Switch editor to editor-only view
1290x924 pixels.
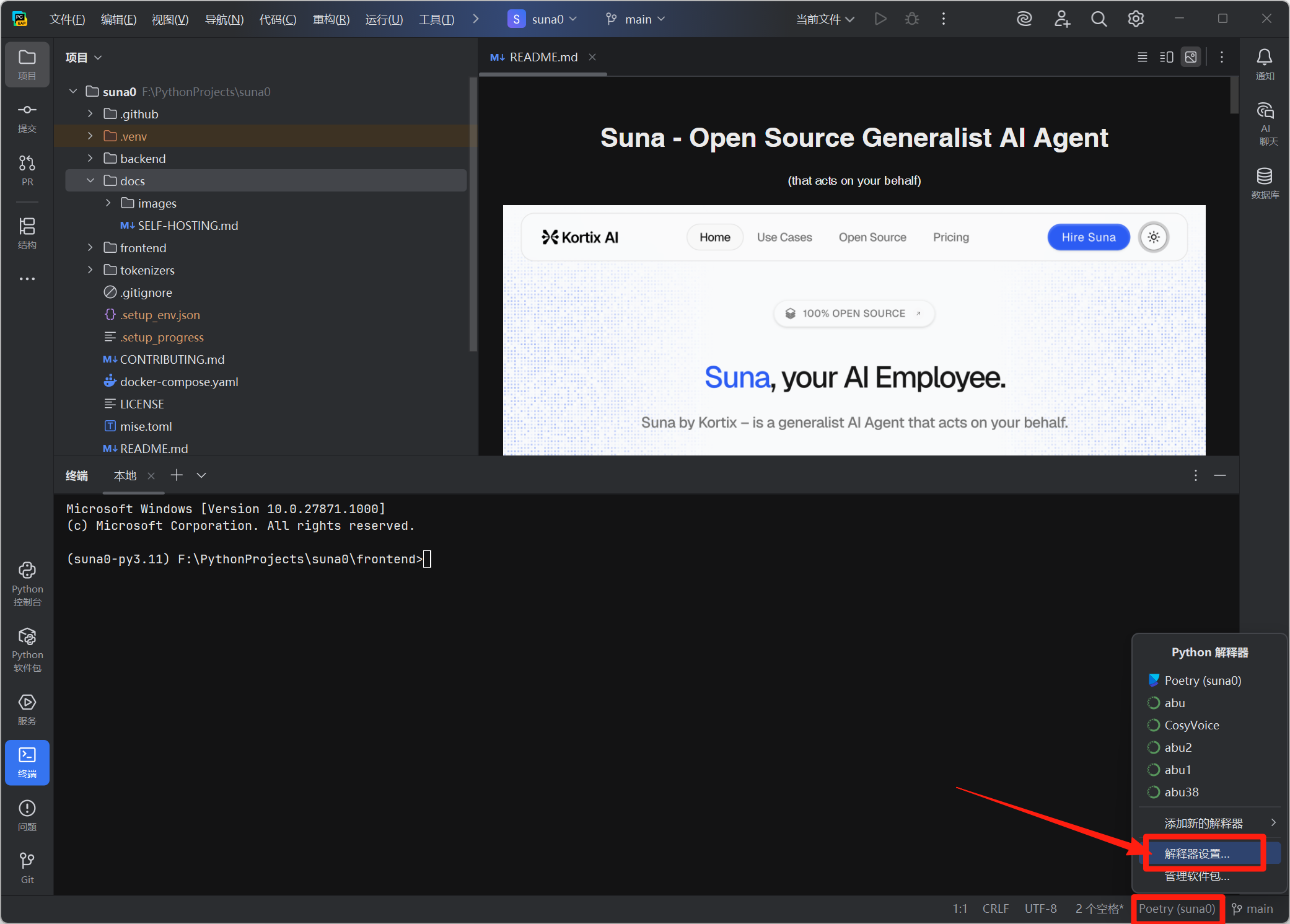1142,57
